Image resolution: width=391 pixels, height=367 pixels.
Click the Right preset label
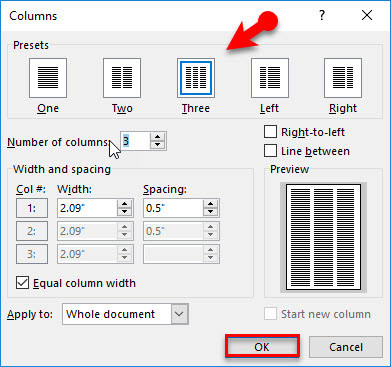pyautogui.click(x=343, y=108)
